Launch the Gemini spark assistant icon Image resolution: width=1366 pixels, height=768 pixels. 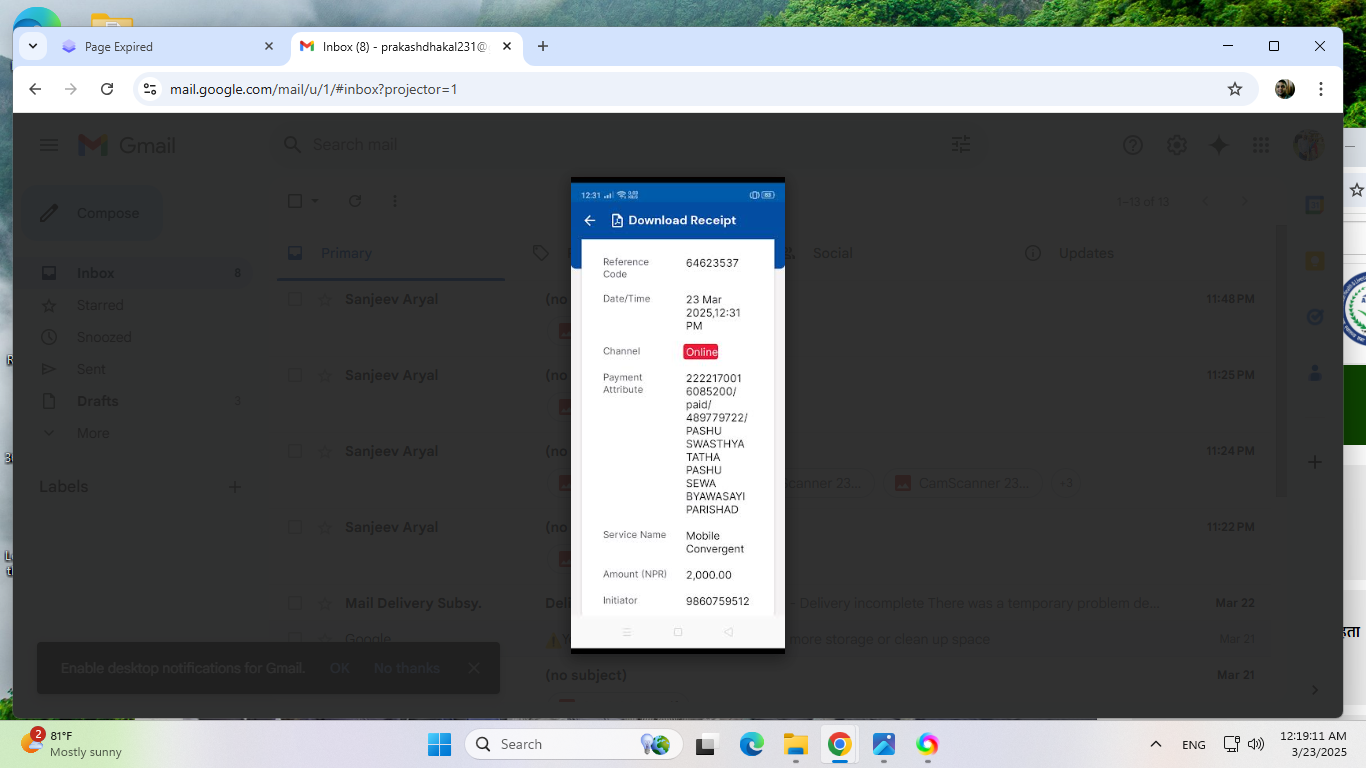click(x=1218, y=145)
